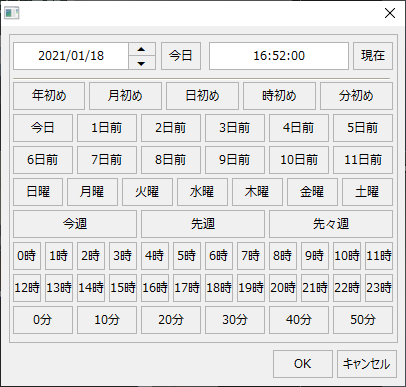
Task: Set the hour to 17時
Action: 187,288
